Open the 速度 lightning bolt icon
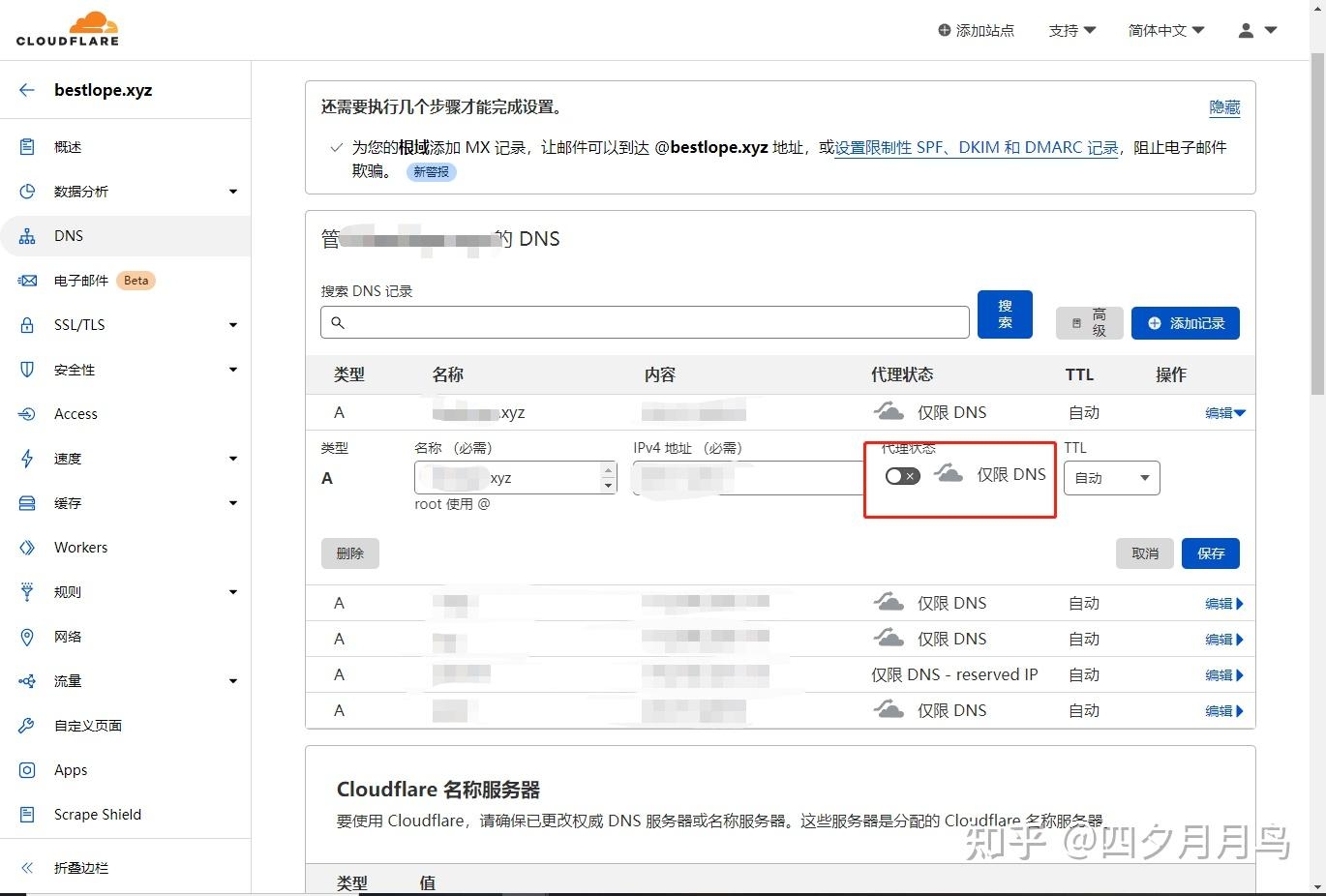 click(27, 459)
